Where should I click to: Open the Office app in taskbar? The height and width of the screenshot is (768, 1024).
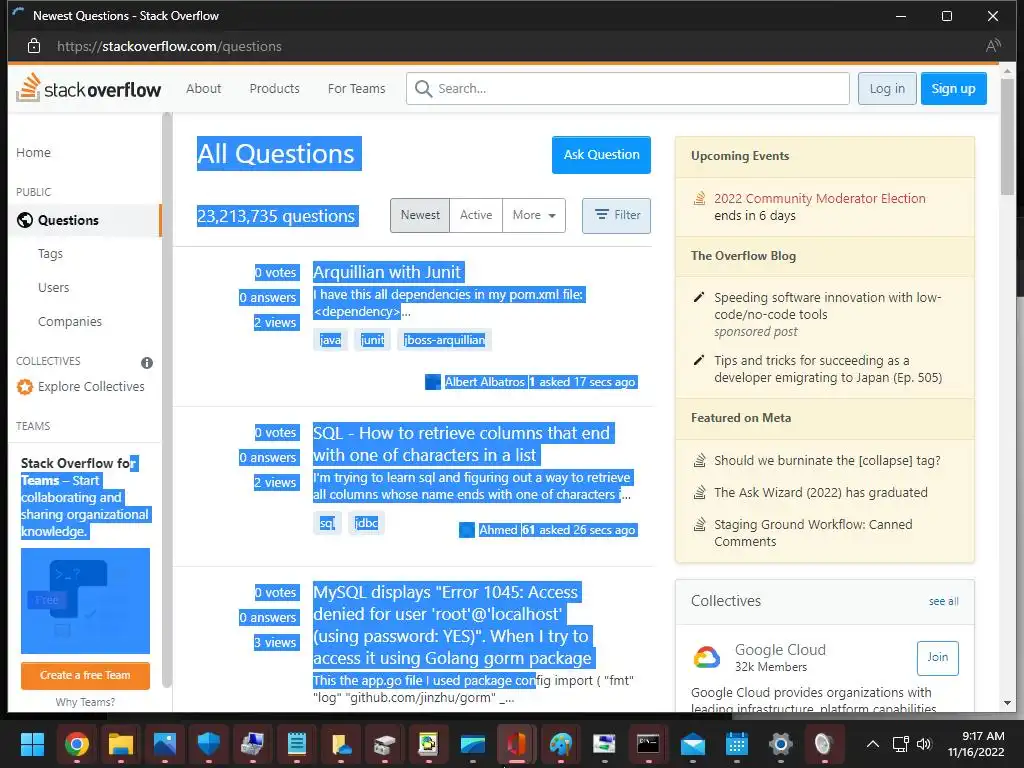click(516, 744)
